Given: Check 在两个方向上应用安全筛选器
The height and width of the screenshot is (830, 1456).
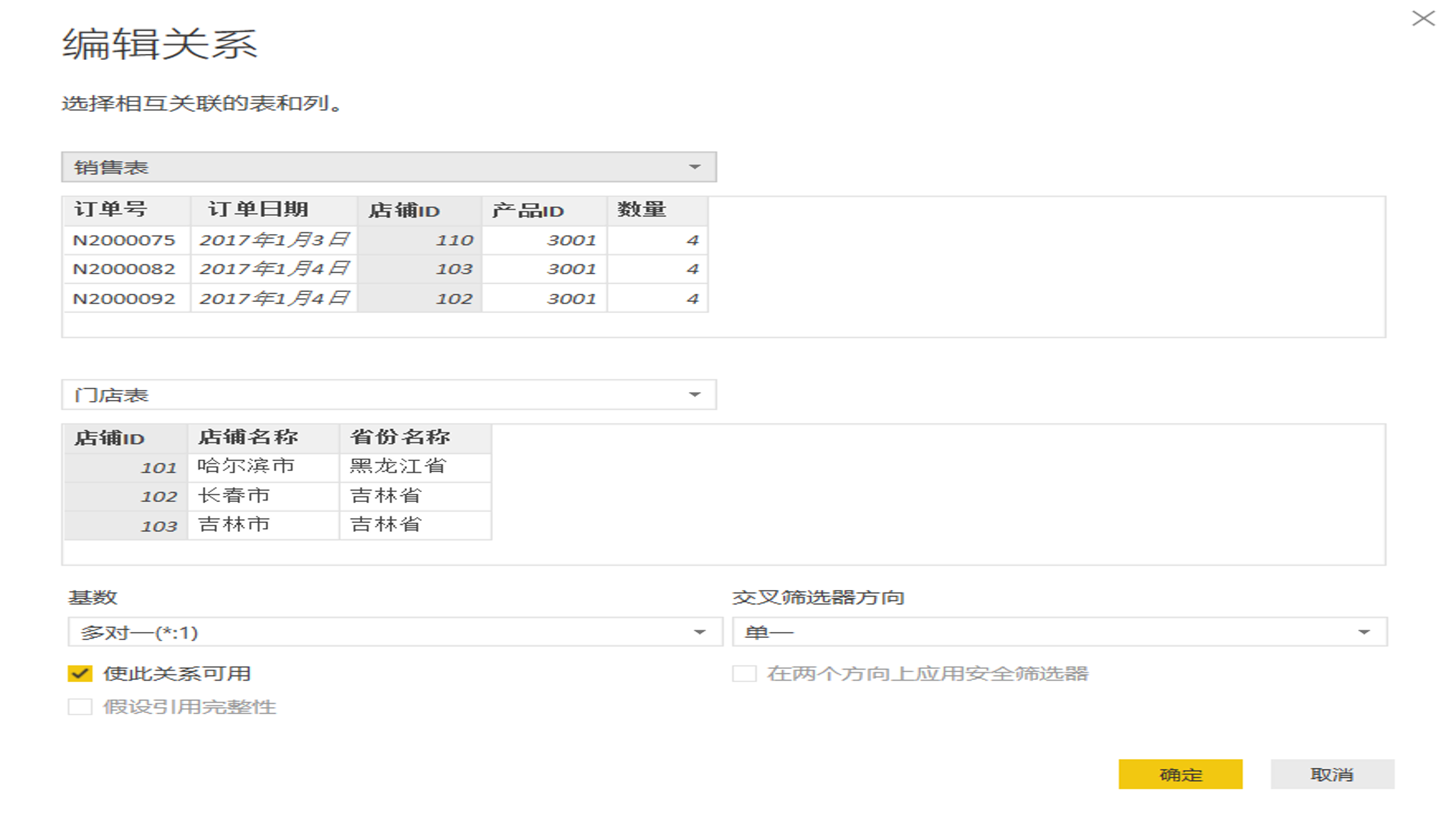Looking at the screenshot, I should [x=745, y=673].
